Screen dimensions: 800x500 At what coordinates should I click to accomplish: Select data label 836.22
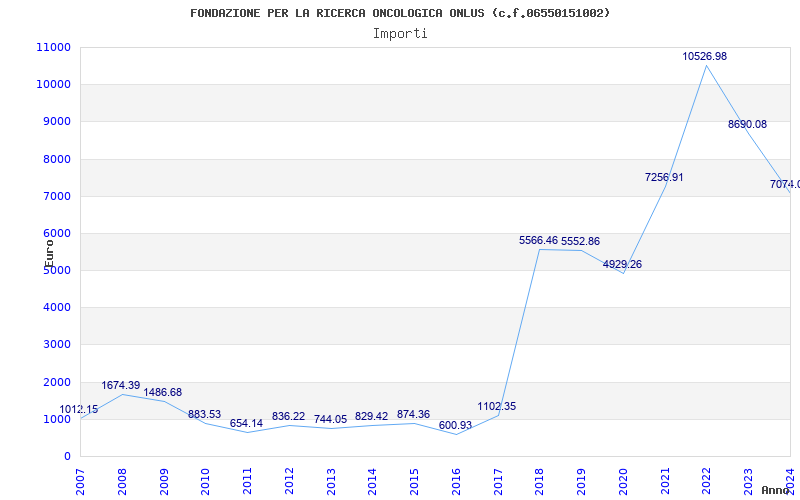click(288, 417)
